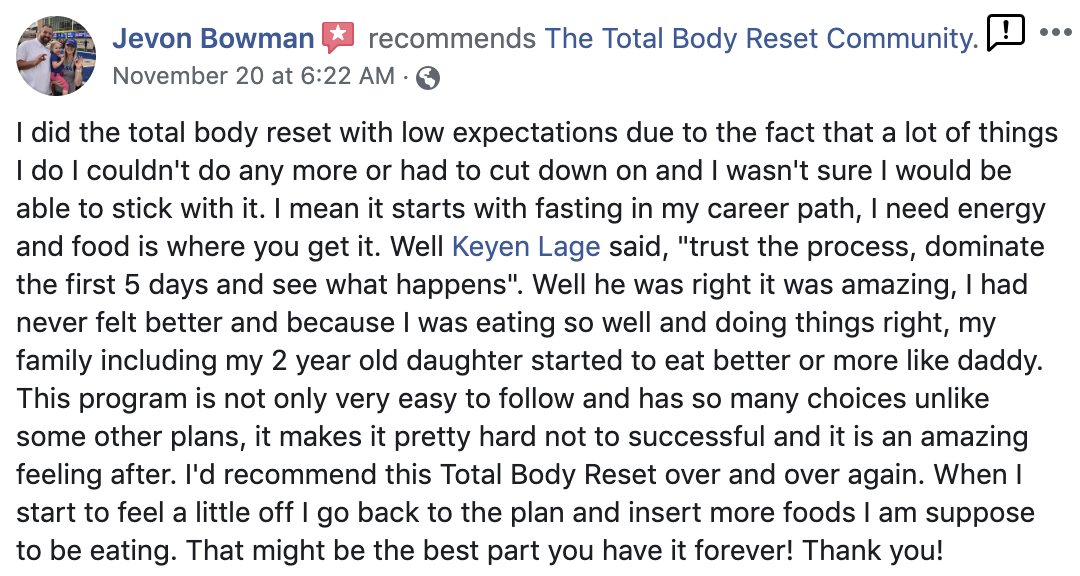Click the word "recommends" in the header
Viewport: 1080px width, 576px height.
452,39
